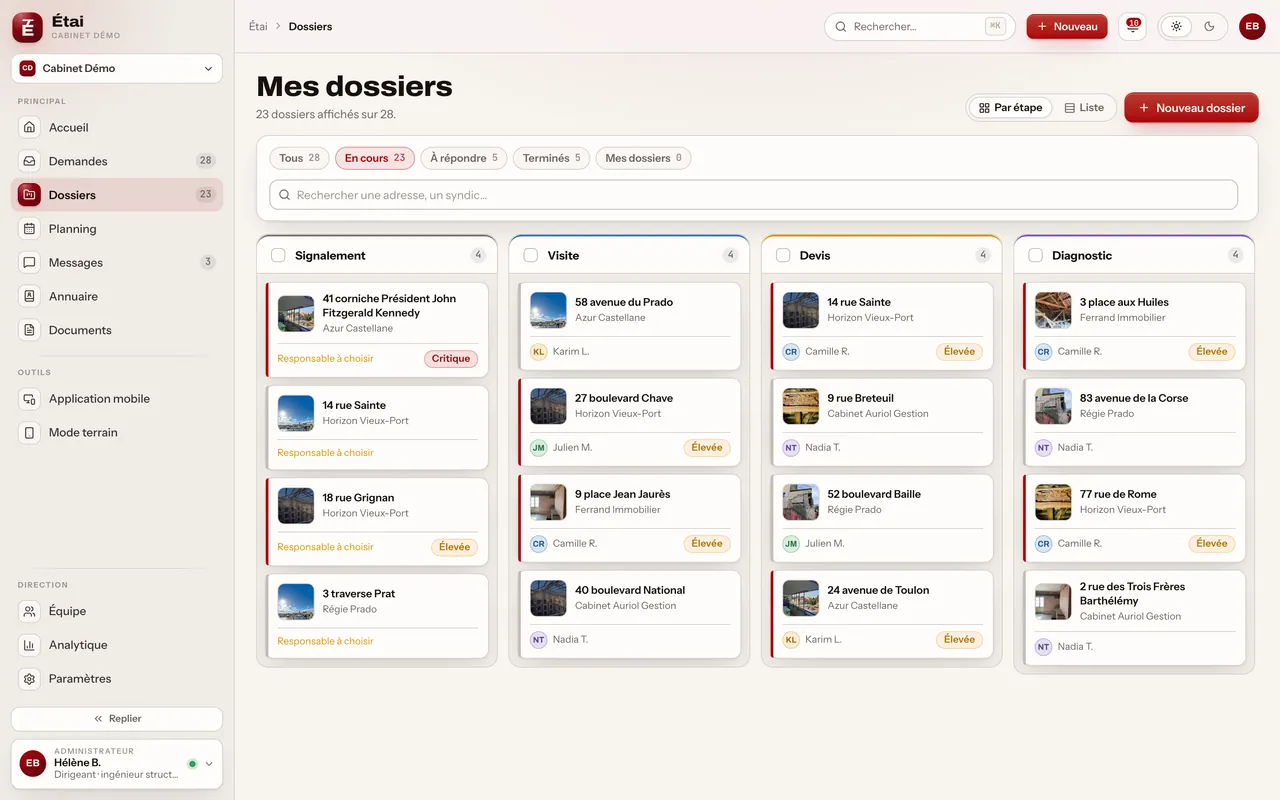Click the Nouveau dossier button

[x=1191, y=108]
